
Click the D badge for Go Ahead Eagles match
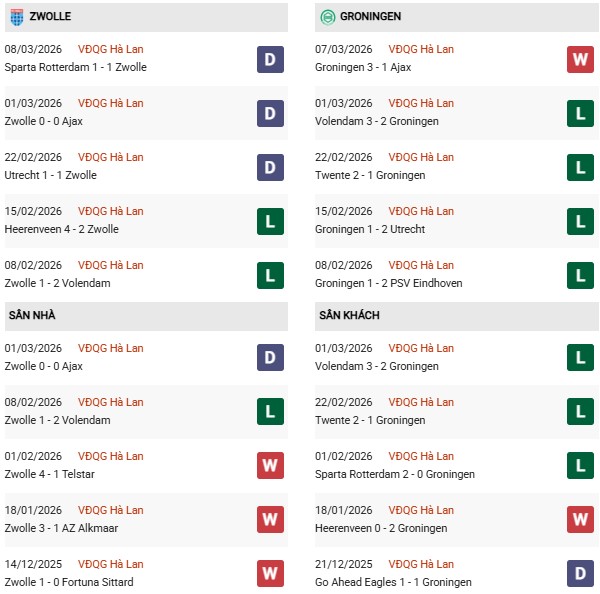point(580,574)
